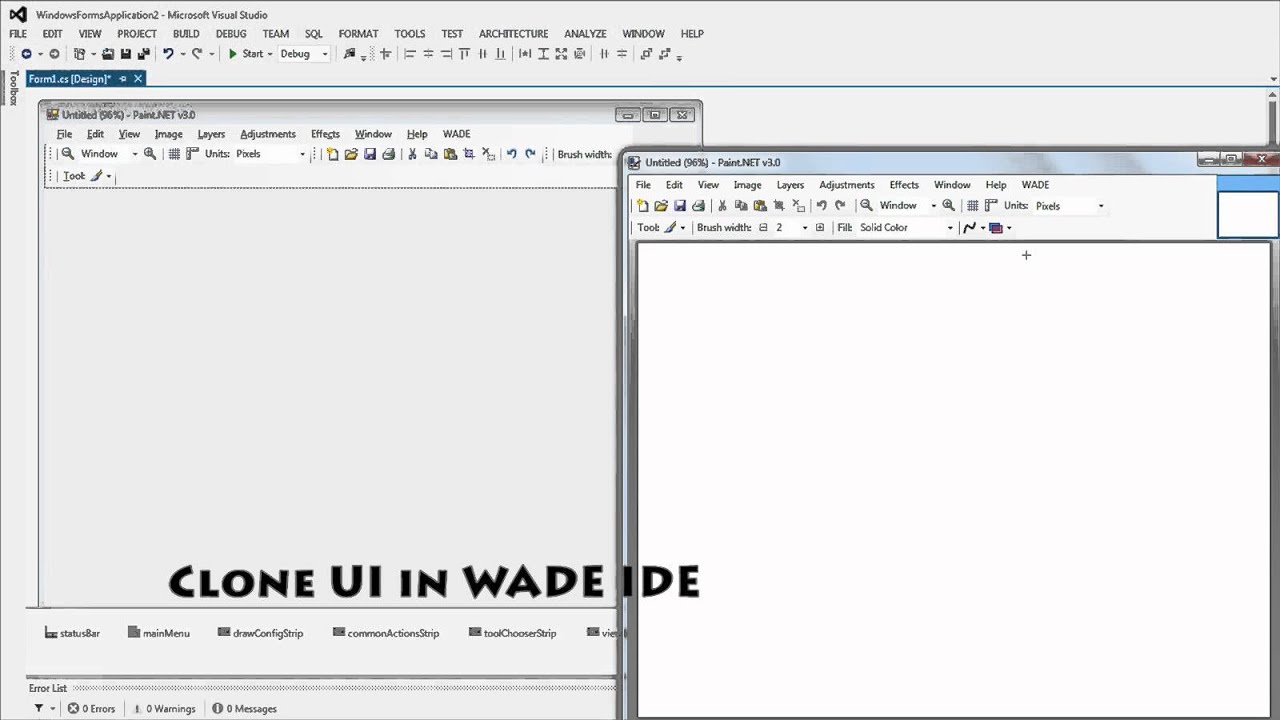1280x720 pixels.
Task: Click Open folder icon in front Paint.NET window
Action: coord(661,206)
